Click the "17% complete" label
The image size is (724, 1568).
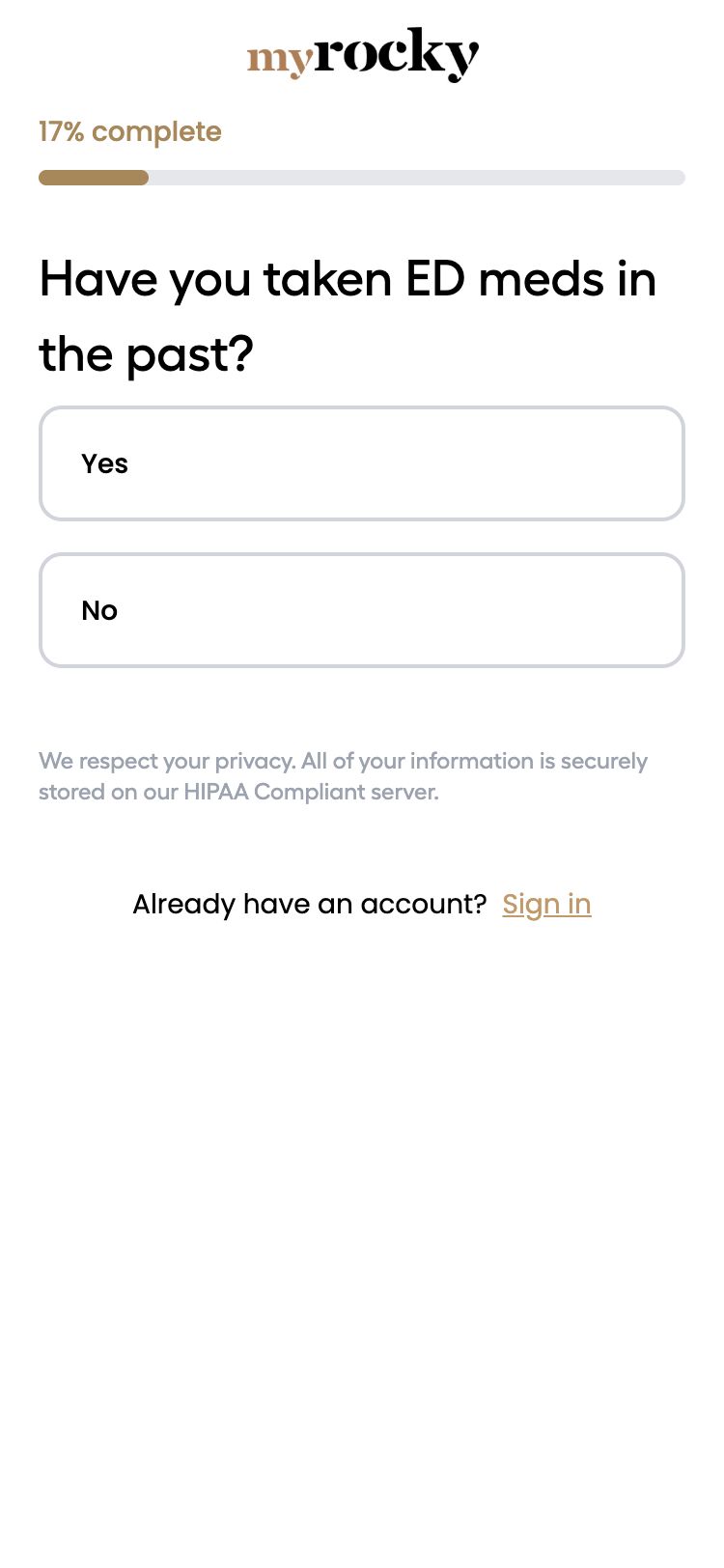[x=130, y=131]
